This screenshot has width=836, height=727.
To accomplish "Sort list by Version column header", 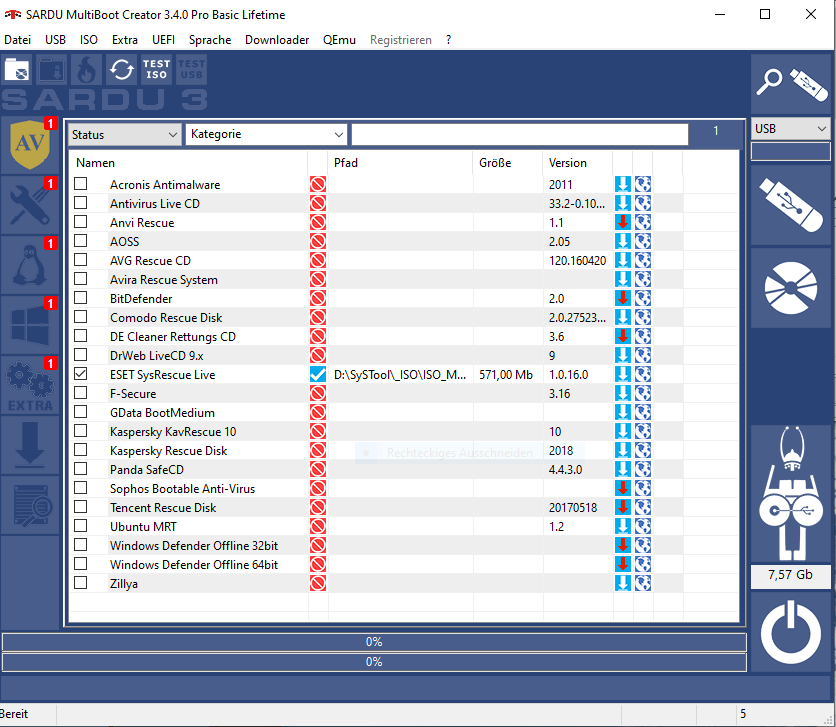I will coord(578,163).
